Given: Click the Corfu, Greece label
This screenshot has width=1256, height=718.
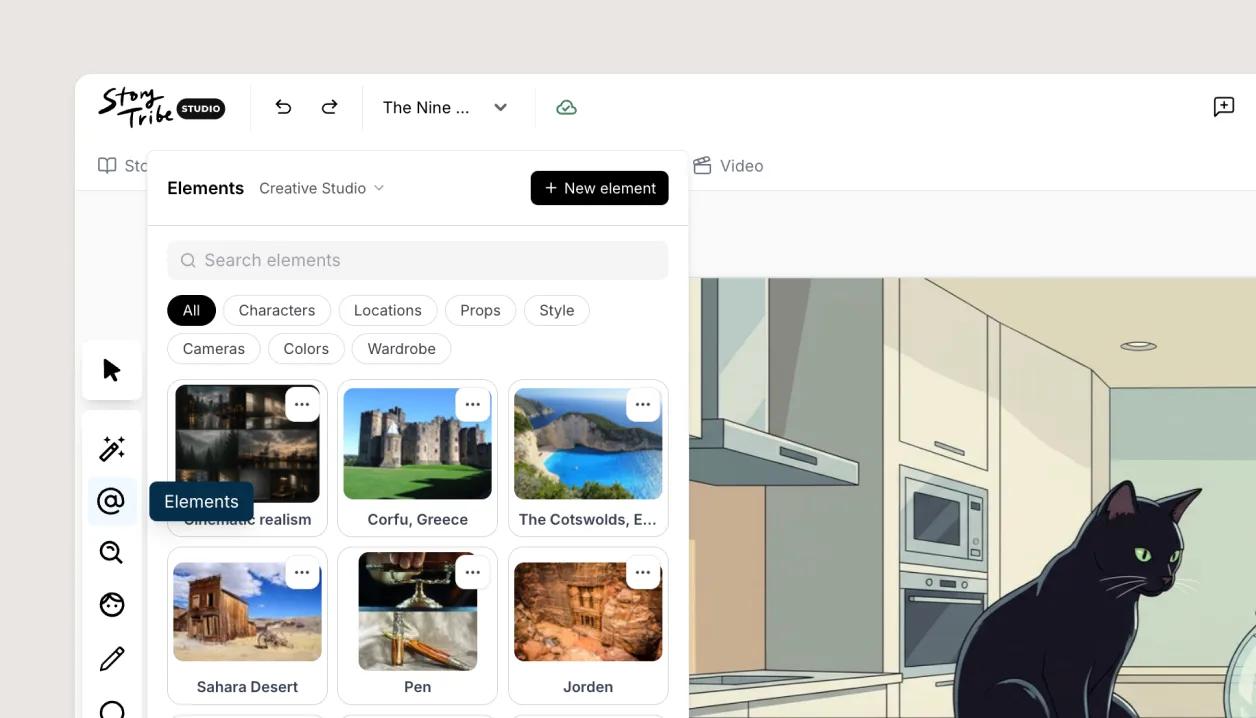Looking at the screenshot, I should (417, 520).
